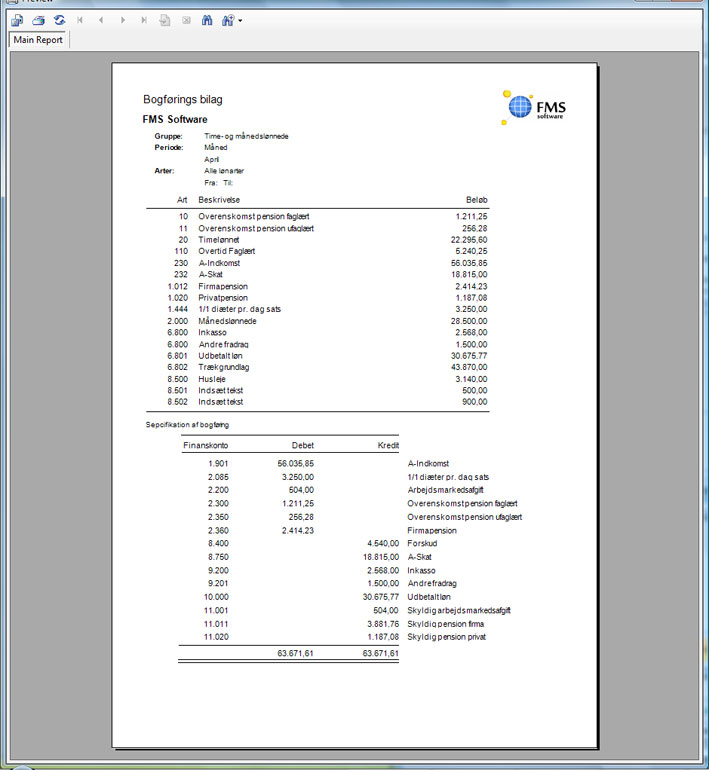The image size is (709, 770).
Task: Open Find Text with binoculars icon
Action: click(x=207, y=20)
